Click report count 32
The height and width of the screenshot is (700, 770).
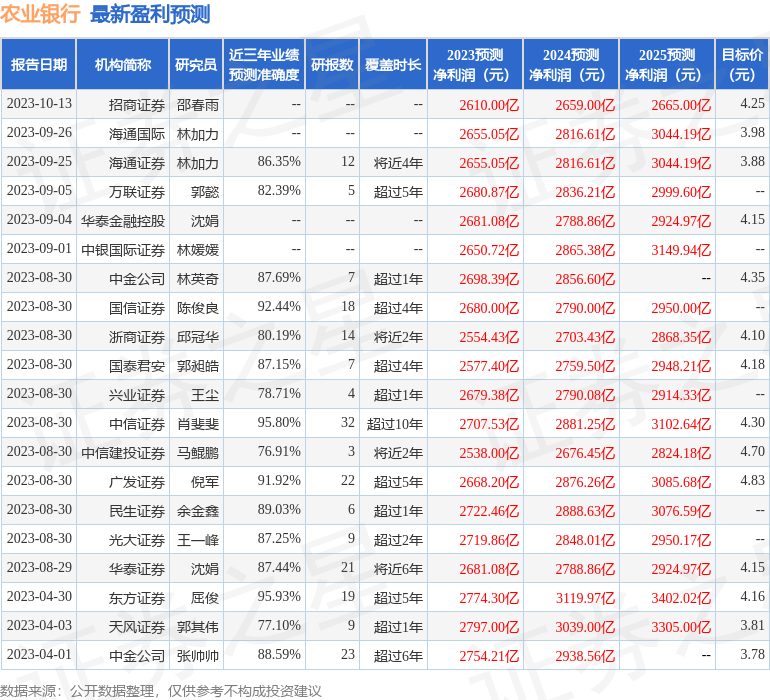pos(348,422)
